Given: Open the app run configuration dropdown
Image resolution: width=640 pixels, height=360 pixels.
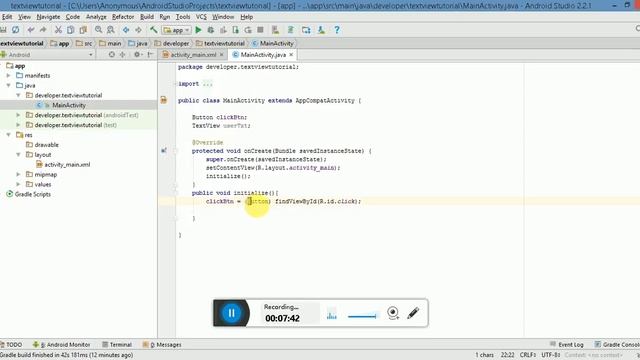Looking at the screenshot, I should [x=176, y=30].
